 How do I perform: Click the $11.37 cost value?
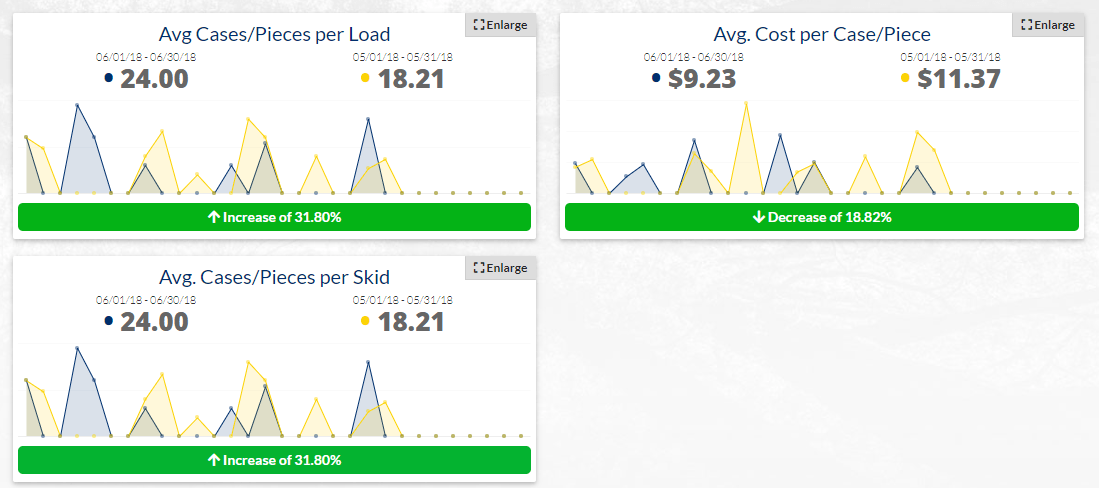(x=958, y=79)
